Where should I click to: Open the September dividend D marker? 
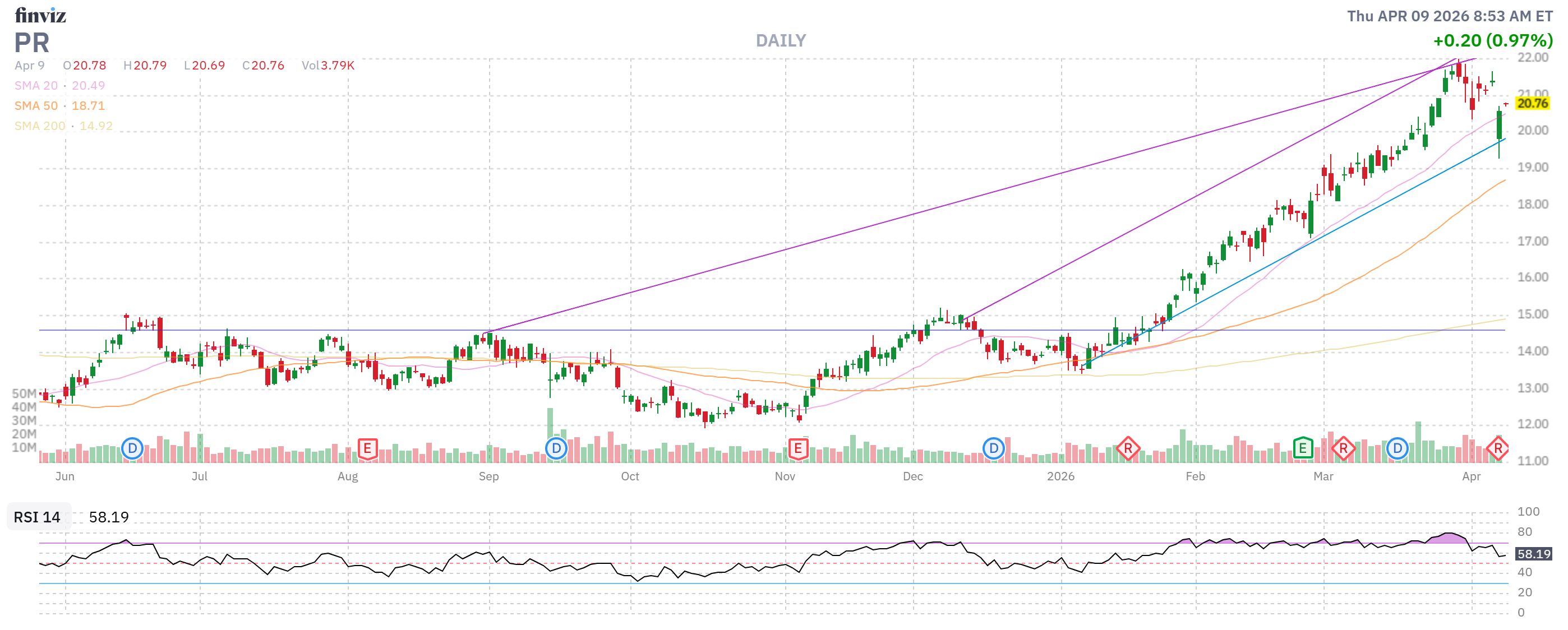(556, 449)
